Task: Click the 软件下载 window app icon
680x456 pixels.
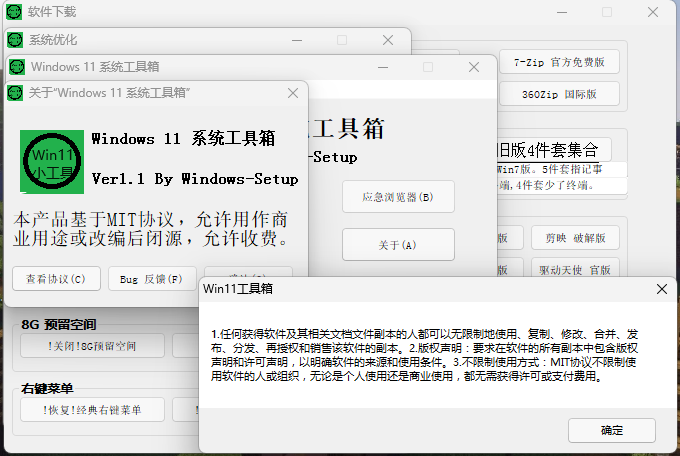Action: click(x=14, y=12)
